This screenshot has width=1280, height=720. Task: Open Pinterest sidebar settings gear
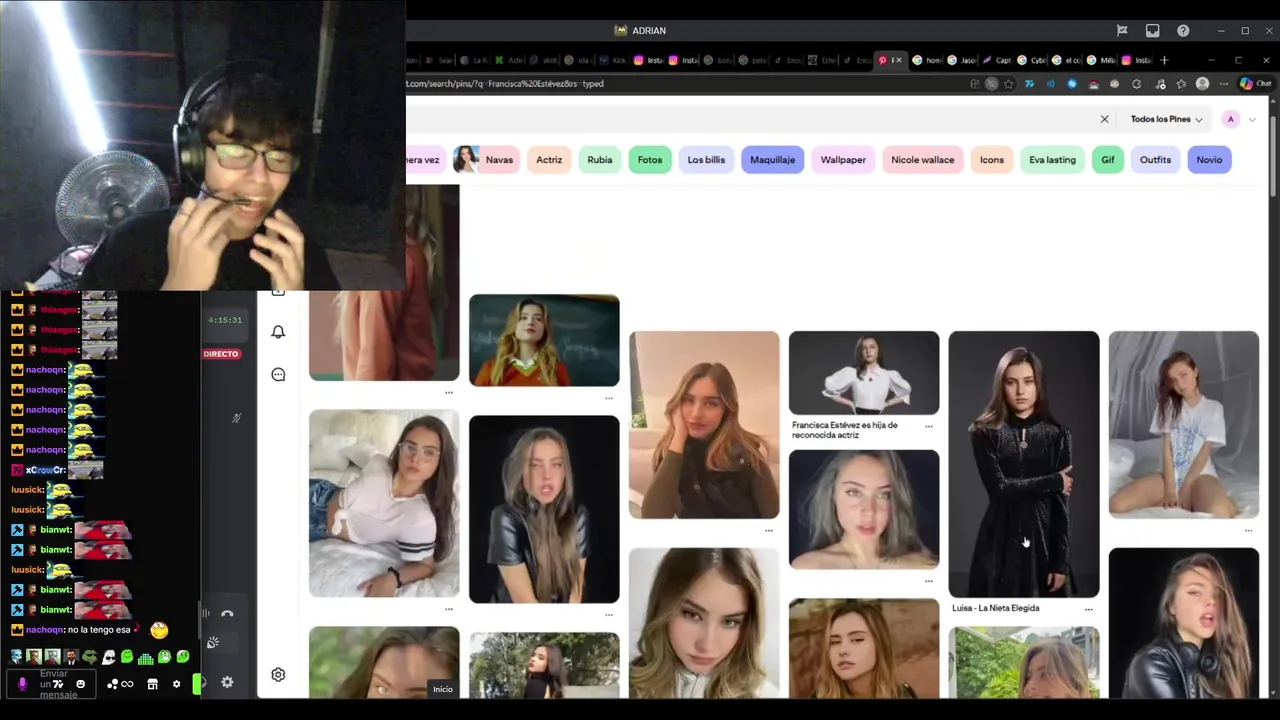click(x=278, y=675)
